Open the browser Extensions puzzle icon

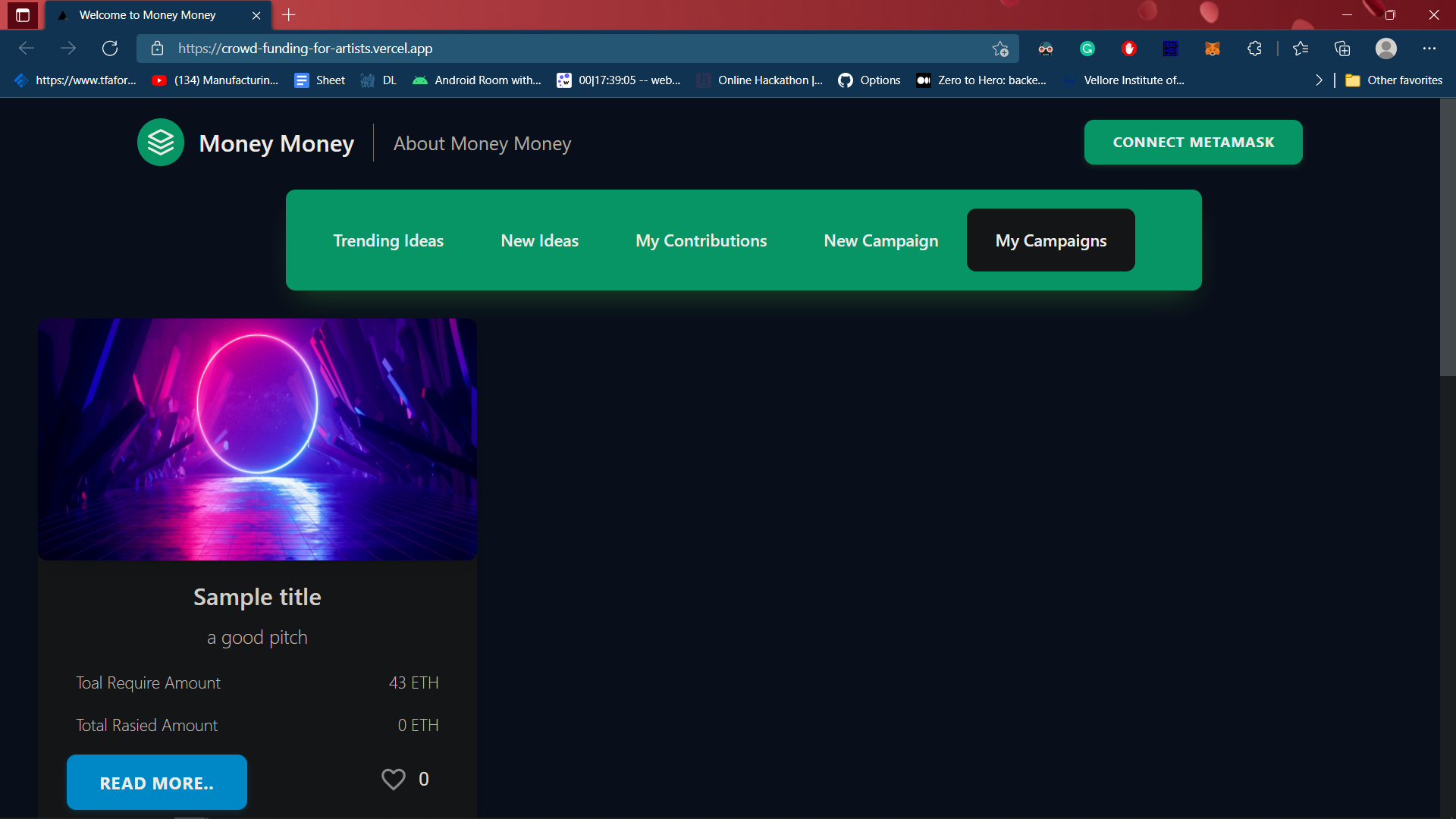[1254, 49]
